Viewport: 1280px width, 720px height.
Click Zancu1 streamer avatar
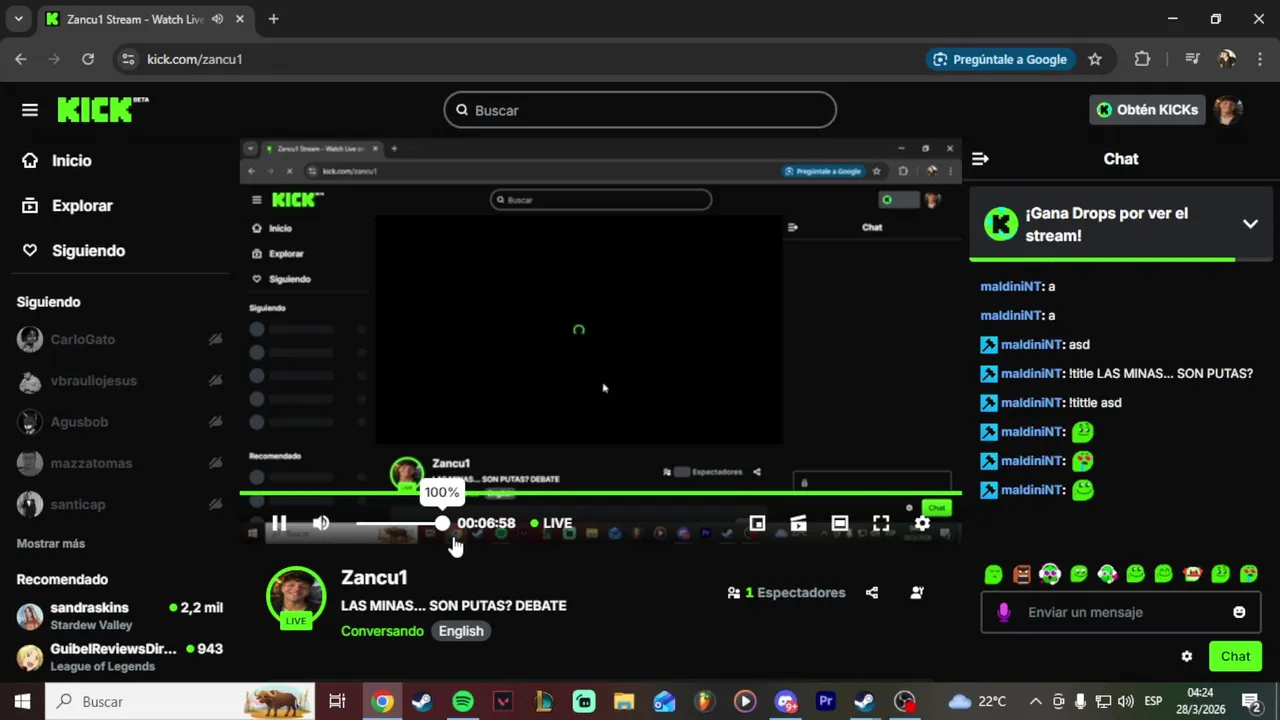click(x=296, y=596)
